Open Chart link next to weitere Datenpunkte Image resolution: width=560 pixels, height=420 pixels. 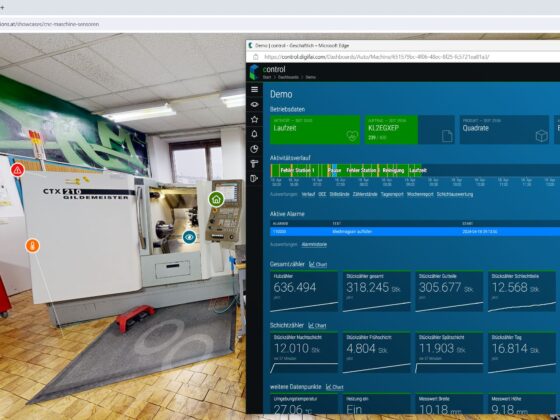pos(335,387)
